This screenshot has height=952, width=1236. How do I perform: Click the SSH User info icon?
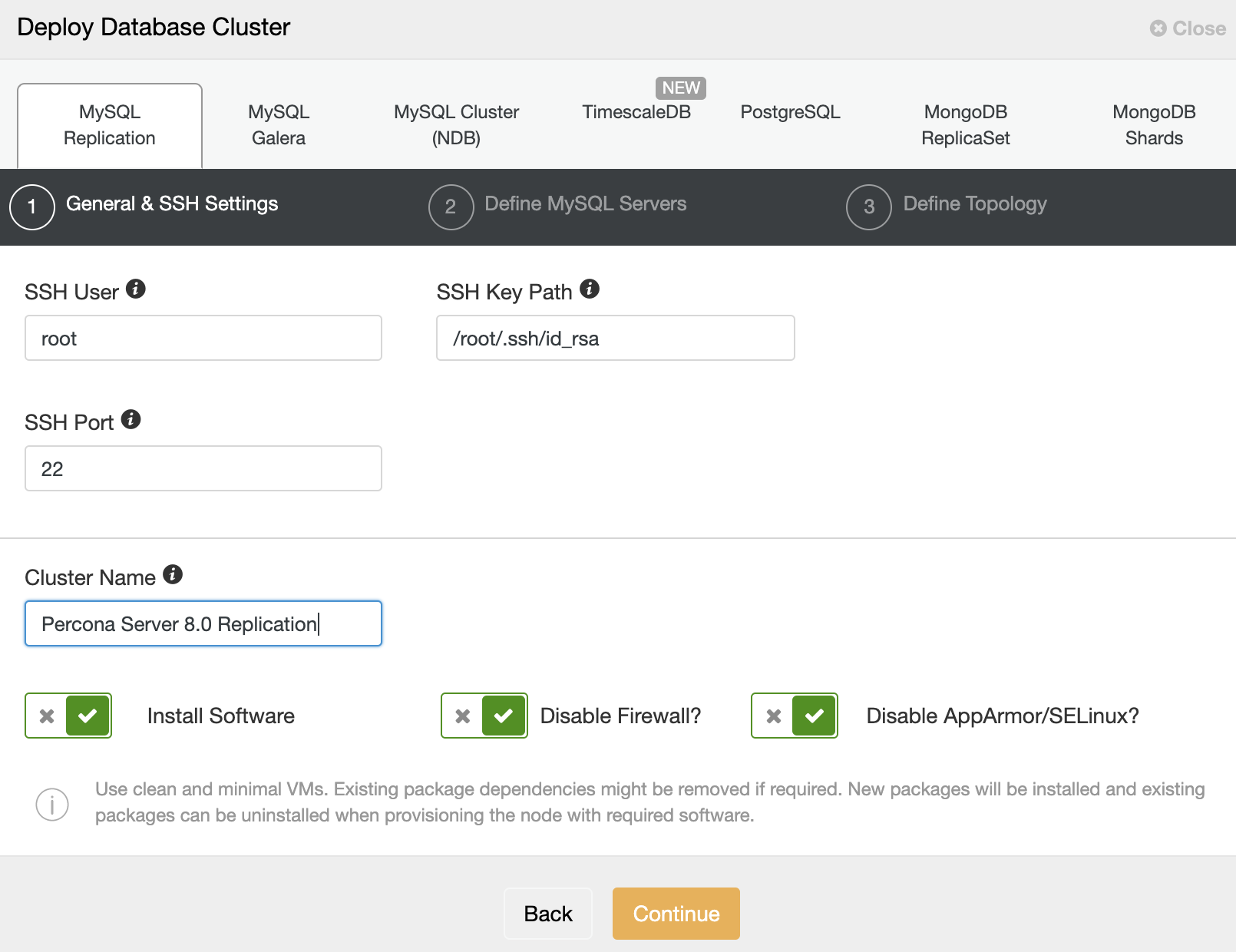(x=136, y=289)
